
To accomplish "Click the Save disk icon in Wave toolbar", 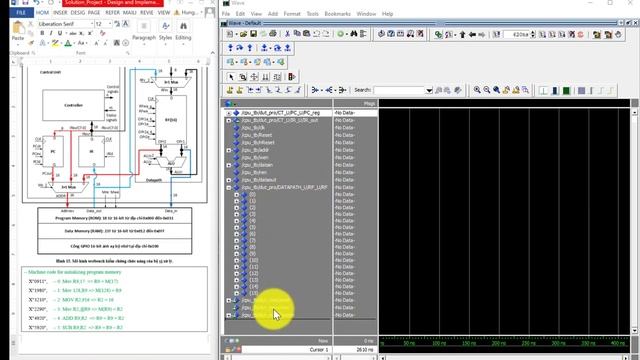I will pos(253,34).
